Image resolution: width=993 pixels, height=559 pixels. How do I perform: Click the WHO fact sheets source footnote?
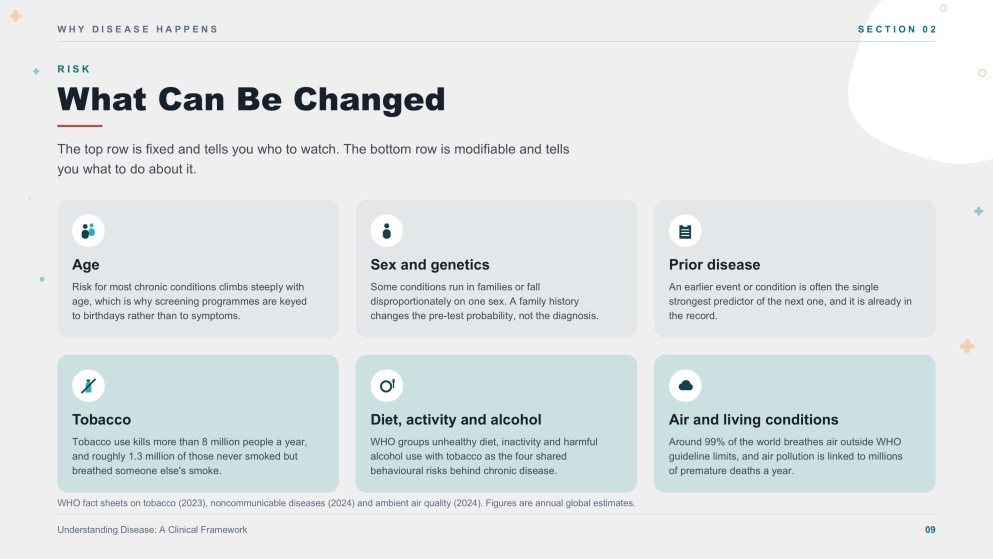[346, 503]
